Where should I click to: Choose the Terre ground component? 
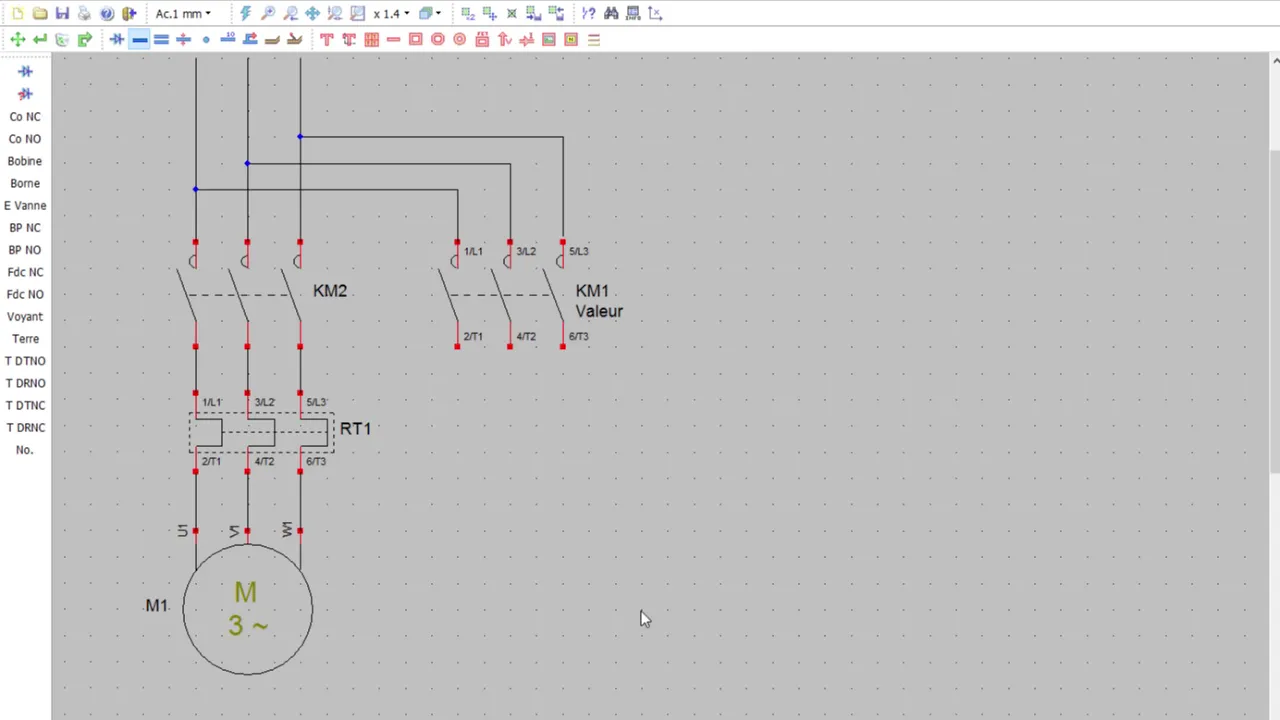tap(25, 339)
